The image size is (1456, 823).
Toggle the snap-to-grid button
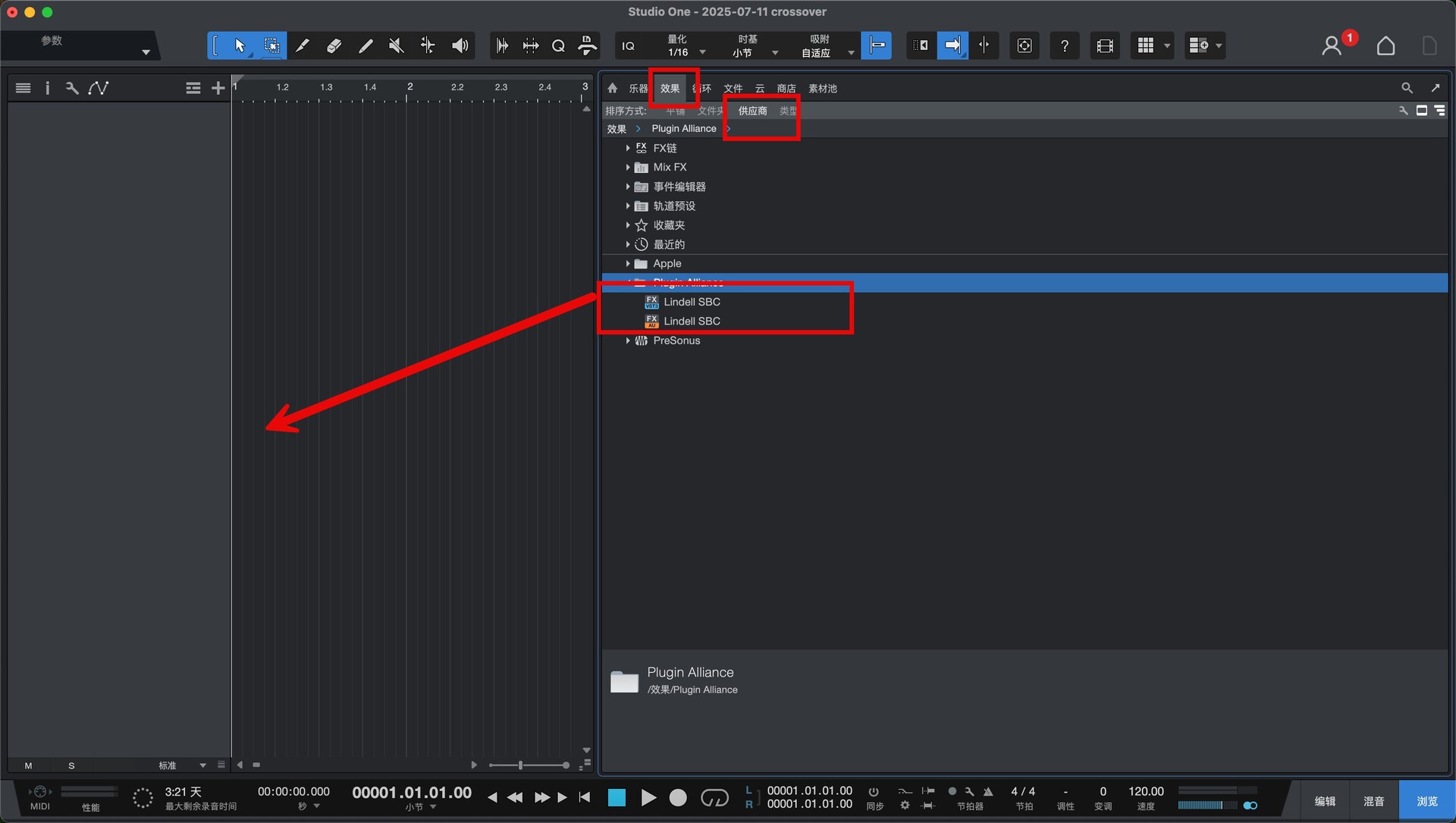(877, 46)
